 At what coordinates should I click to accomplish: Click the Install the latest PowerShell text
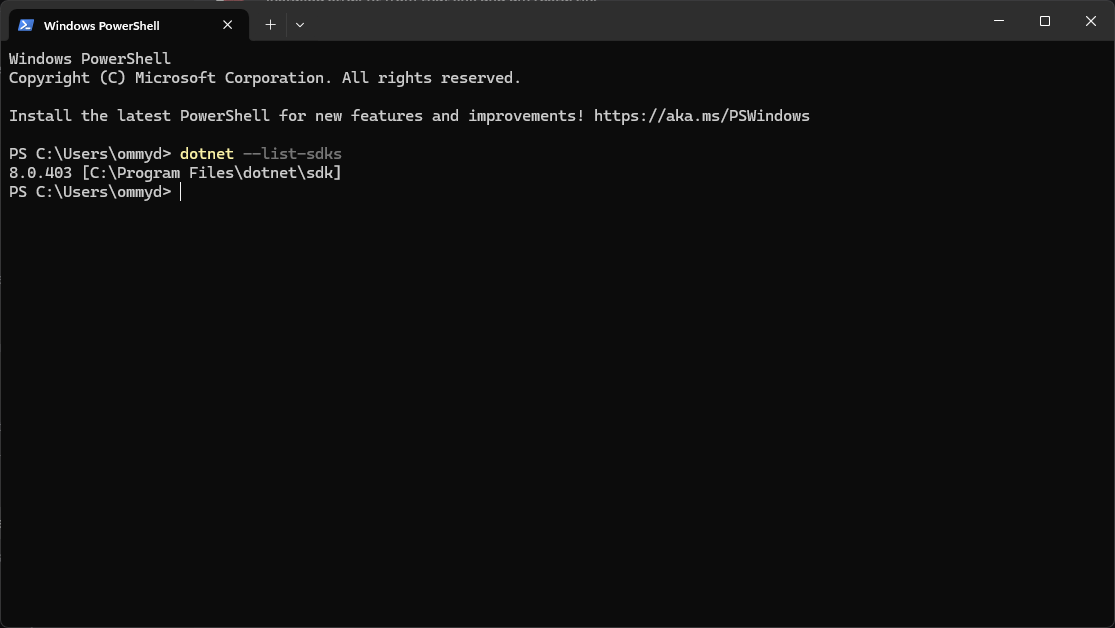point(139,116)
